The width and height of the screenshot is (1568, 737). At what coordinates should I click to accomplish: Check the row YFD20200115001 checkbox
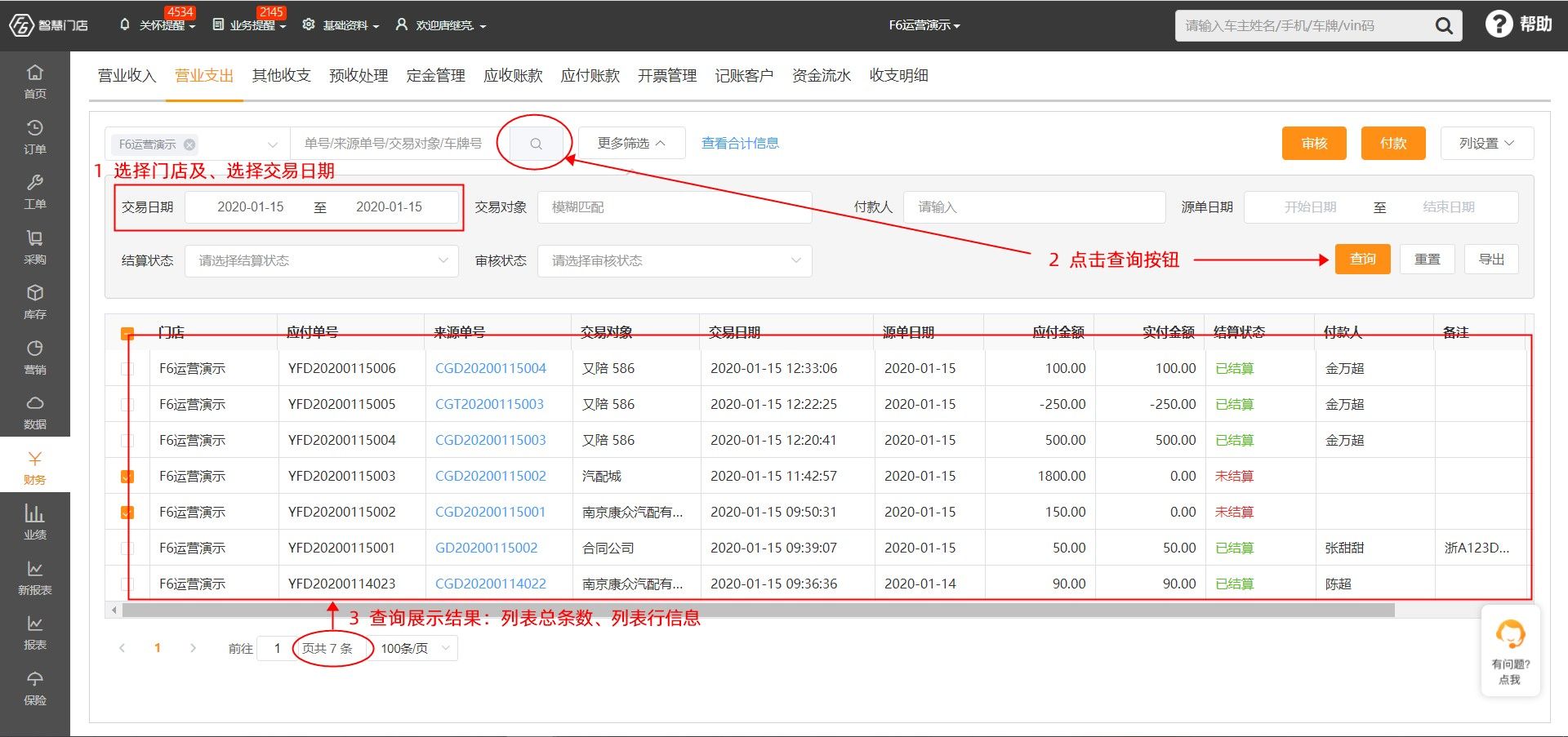pos(127,548)
